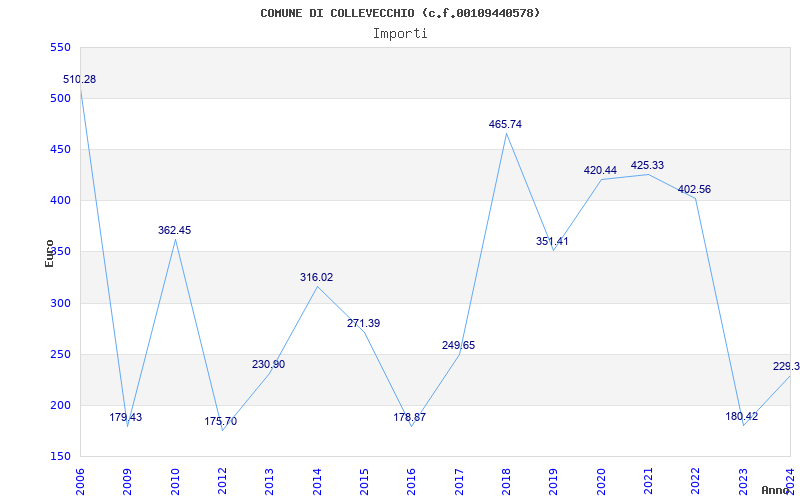The height and width of the screenshot is (500, 800).
Task: Select the 179.43 value label
Action: tap(126, 417)
